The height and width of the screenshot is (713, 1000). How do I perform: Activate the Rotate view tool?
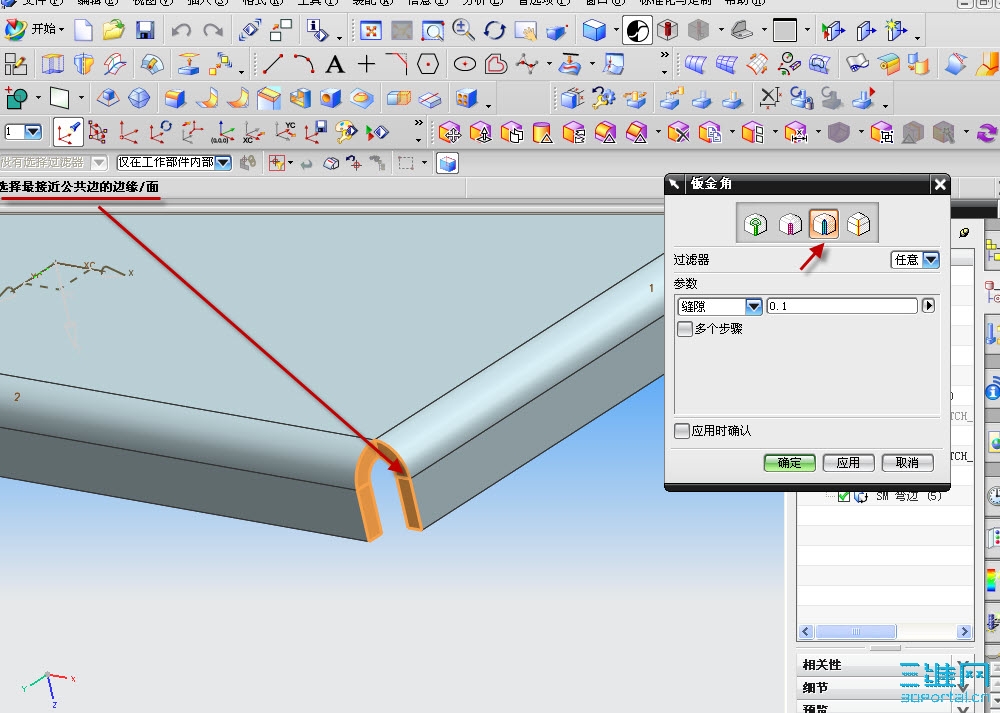coord(494,30)
